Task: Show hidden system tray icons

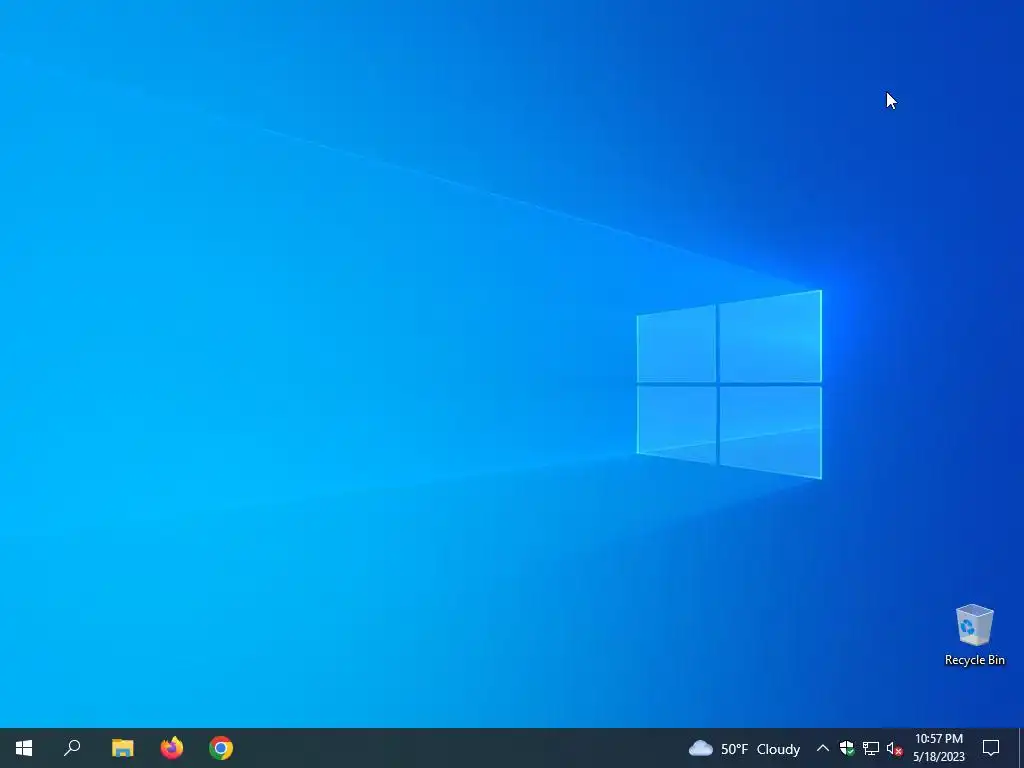Action: pyautogui.click(x=823, y=748)
